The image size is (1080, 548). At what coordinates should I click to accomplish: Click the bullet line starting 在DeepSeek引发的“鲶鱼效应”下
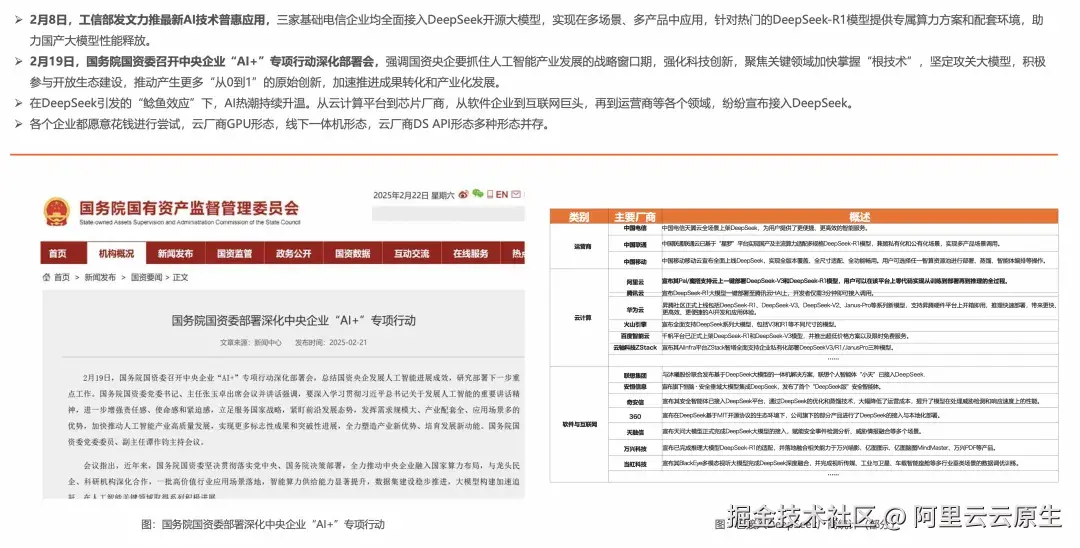(x=442, y=104)
